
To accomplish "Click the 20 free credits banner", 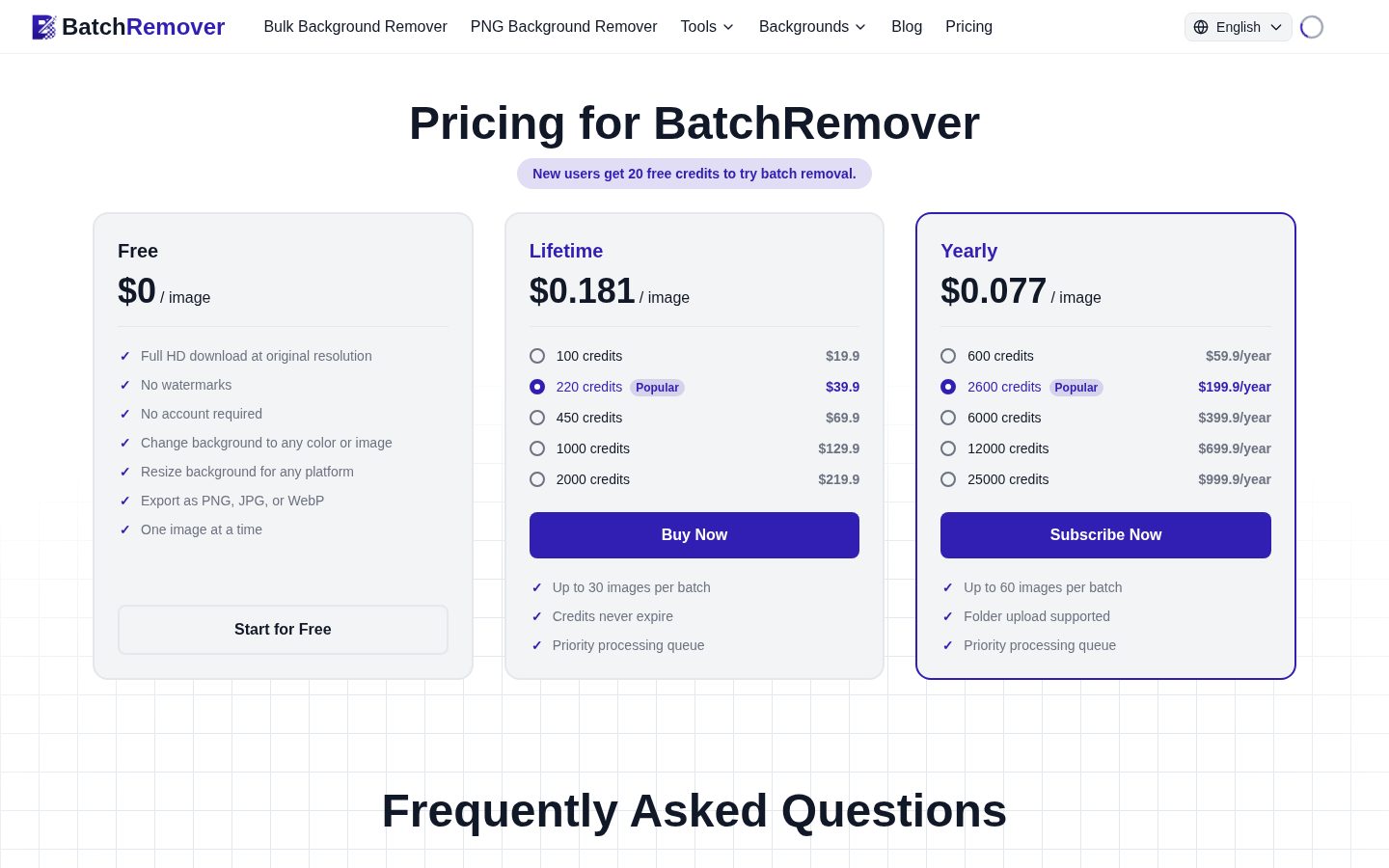I will pyautogui.click(x=694, y=174).
